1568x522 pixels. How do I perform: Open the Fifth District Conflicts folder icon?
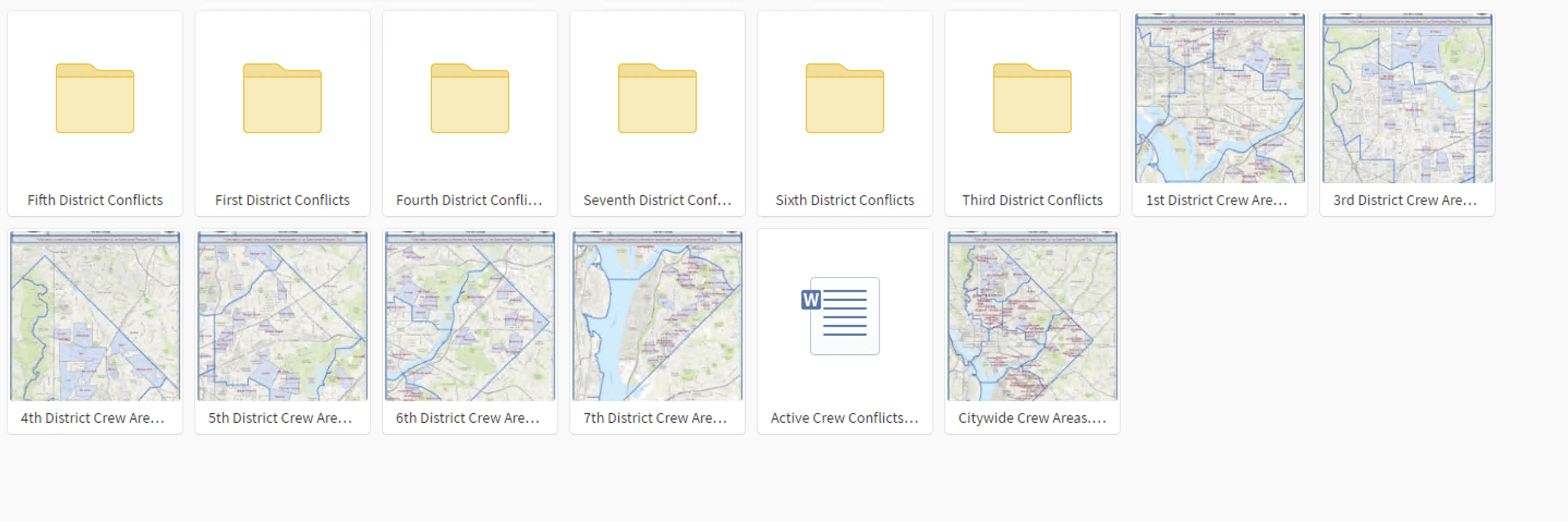(x=95, y=99)
